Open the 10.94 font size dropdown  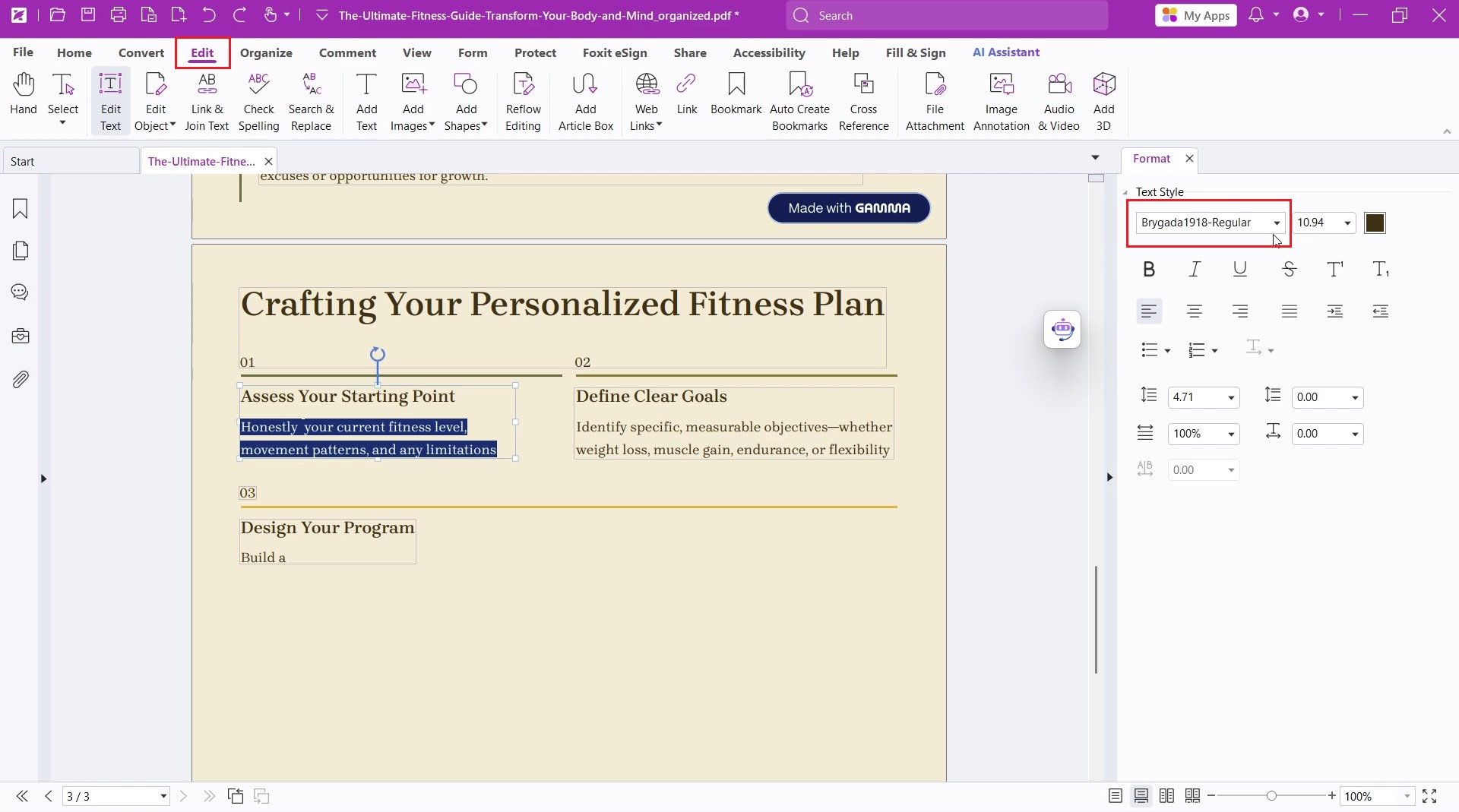click(x=1347, y=223)
